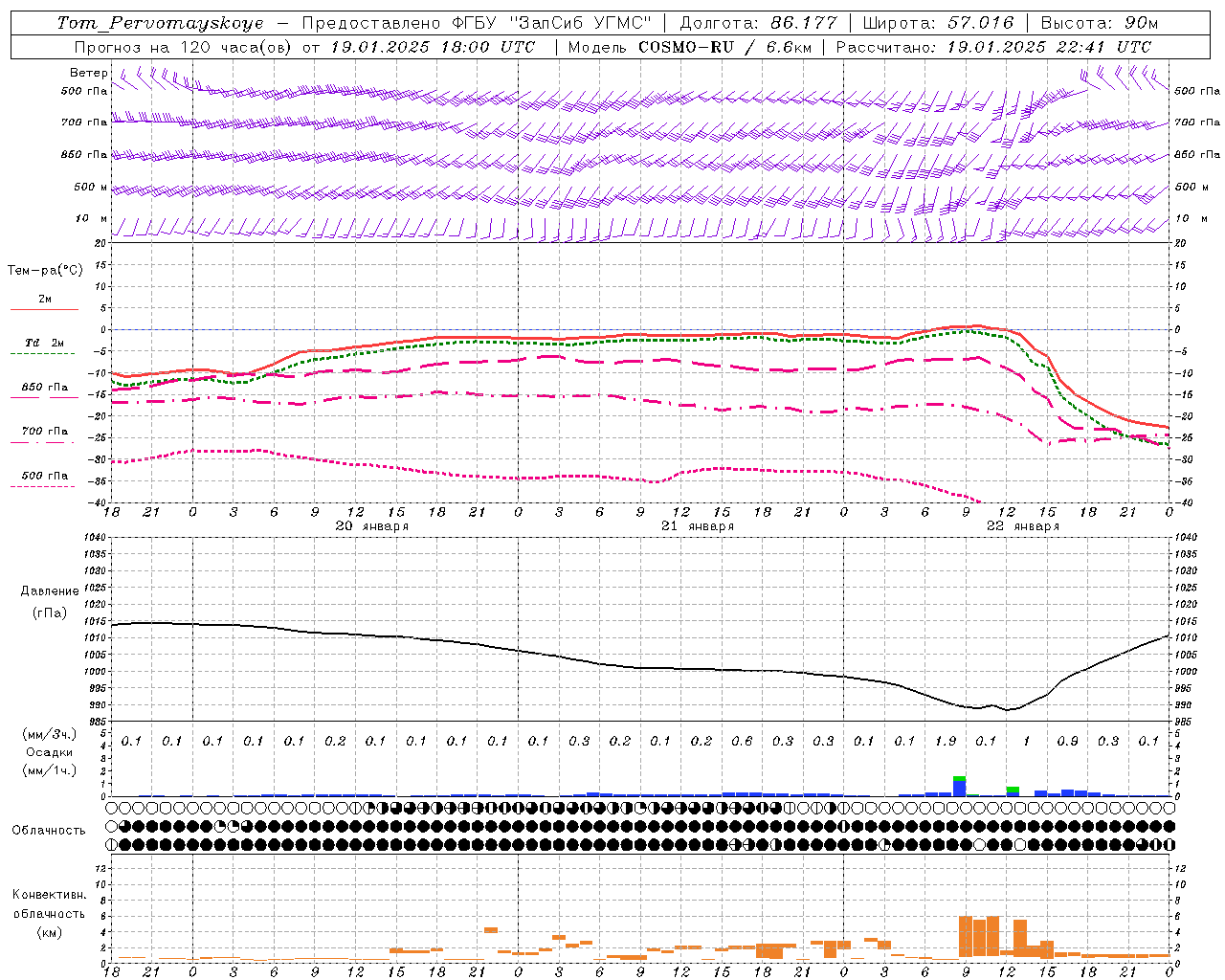Viewport: 1225px width, 980px height.
Task: Click the magenta '700 гПа' temperature legend line
Action: tap(44, 442)
